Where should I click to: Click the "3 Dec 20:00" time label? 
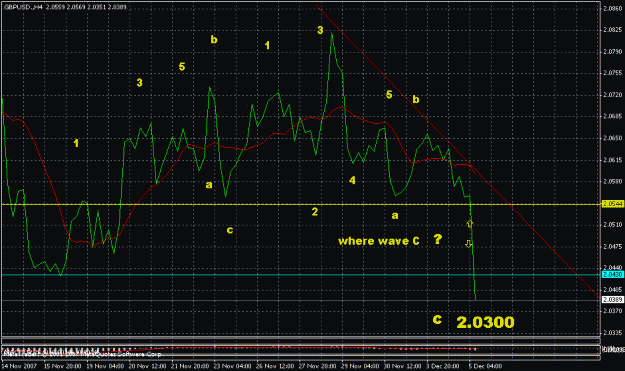pyautogui.click(x=443, y=366)
